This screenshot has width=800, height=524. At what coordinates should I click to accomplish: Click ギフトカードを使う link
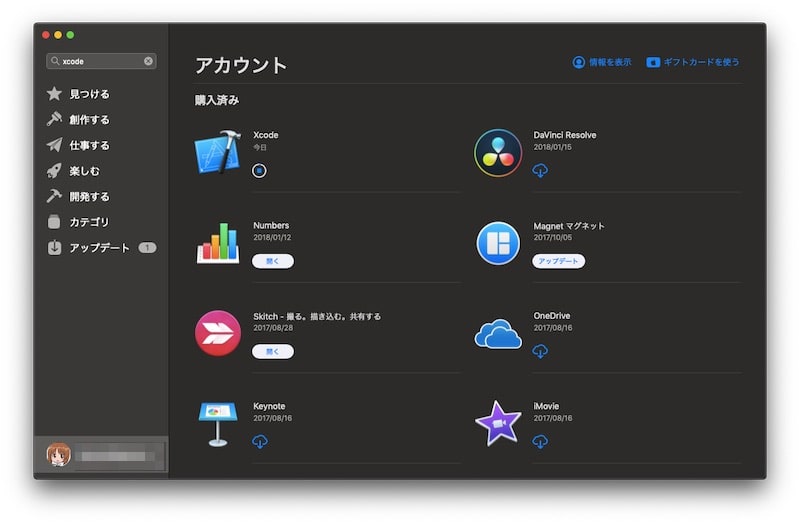pyautogui.click(x=693, y=62)
